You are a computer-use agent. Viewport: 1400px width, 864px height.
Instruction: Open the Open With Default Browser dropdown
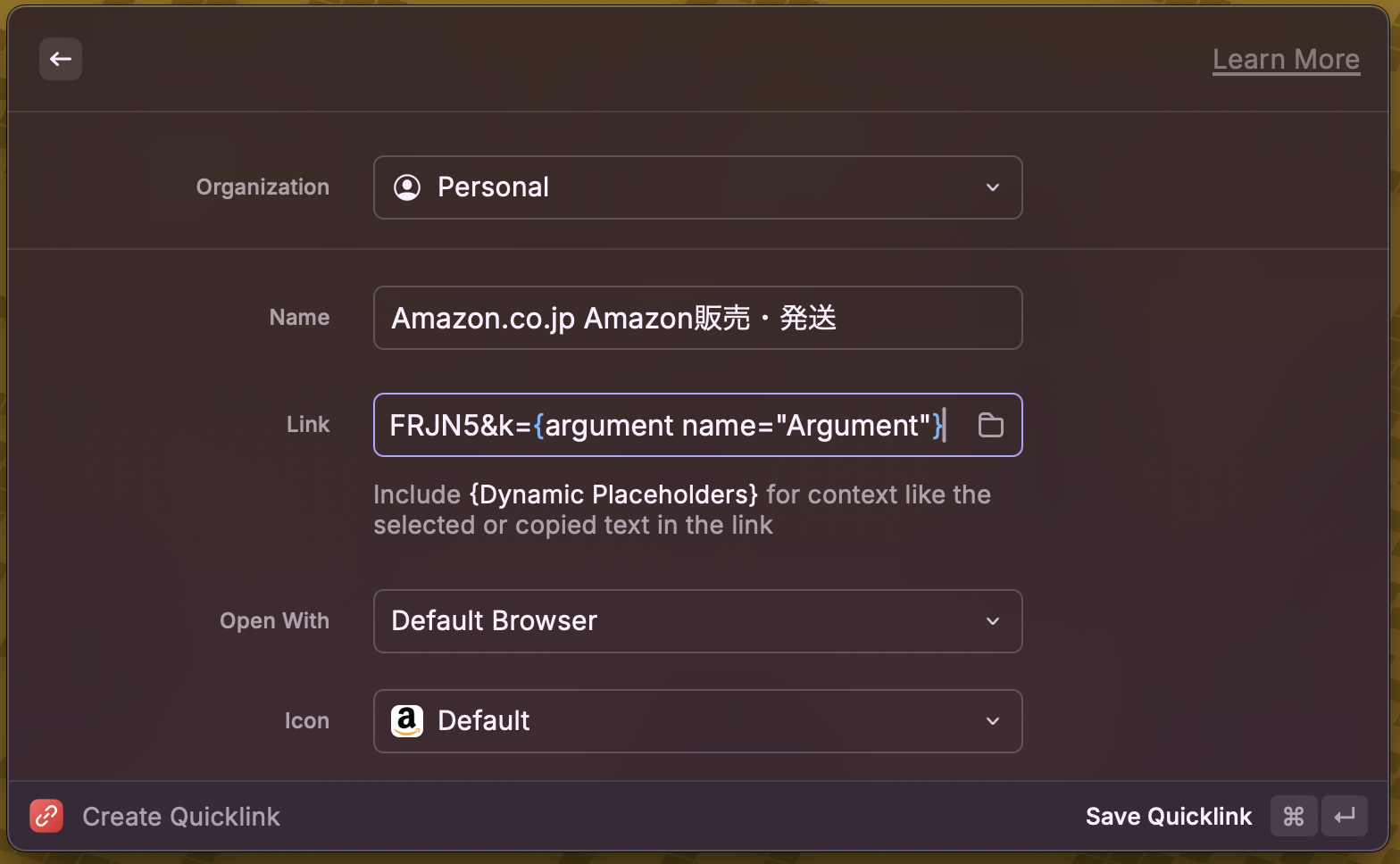(698, 621)
